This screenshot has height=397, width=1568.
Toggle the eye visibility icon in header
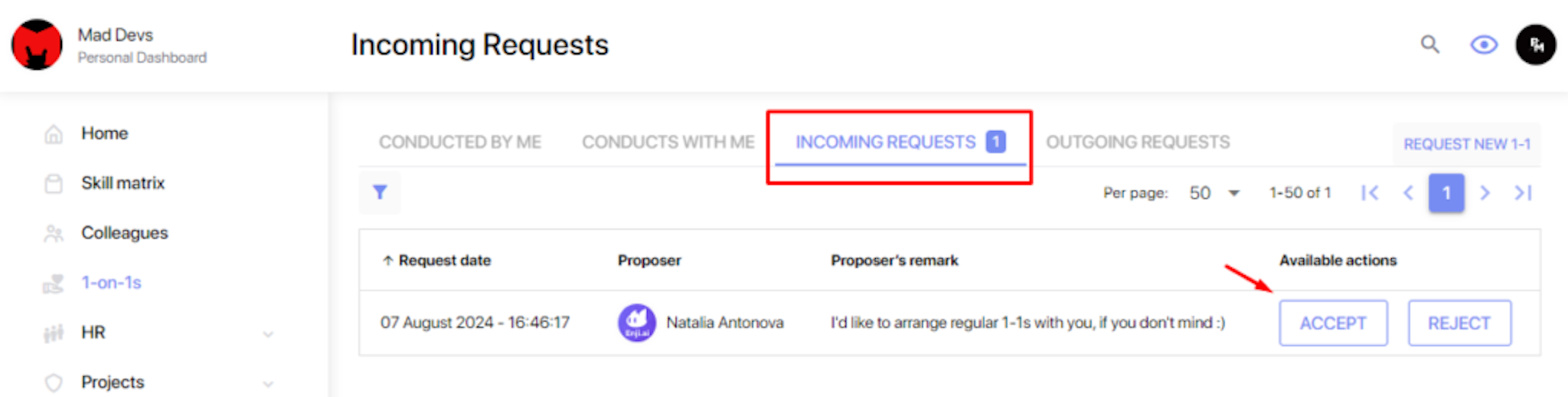pyautogui.click(x=1484, y=44)
